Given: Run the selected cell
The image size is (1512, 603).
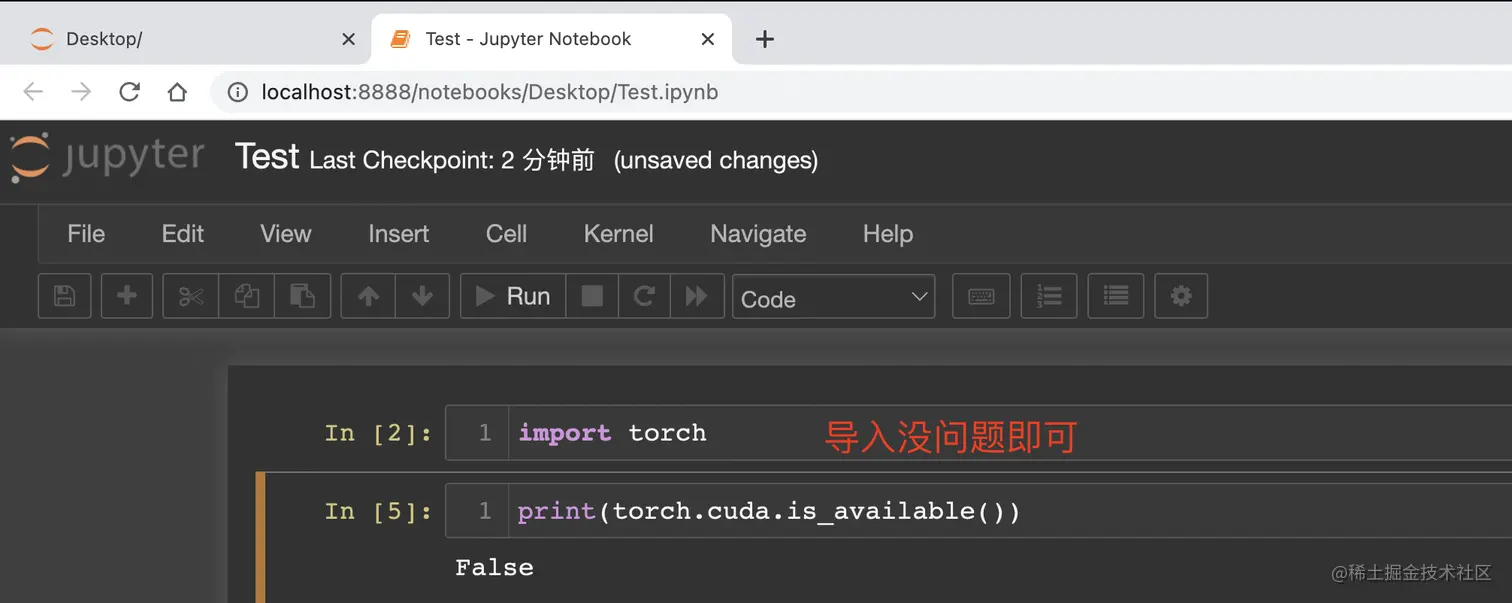Looking at the screenshot, I should coord(513,296).
